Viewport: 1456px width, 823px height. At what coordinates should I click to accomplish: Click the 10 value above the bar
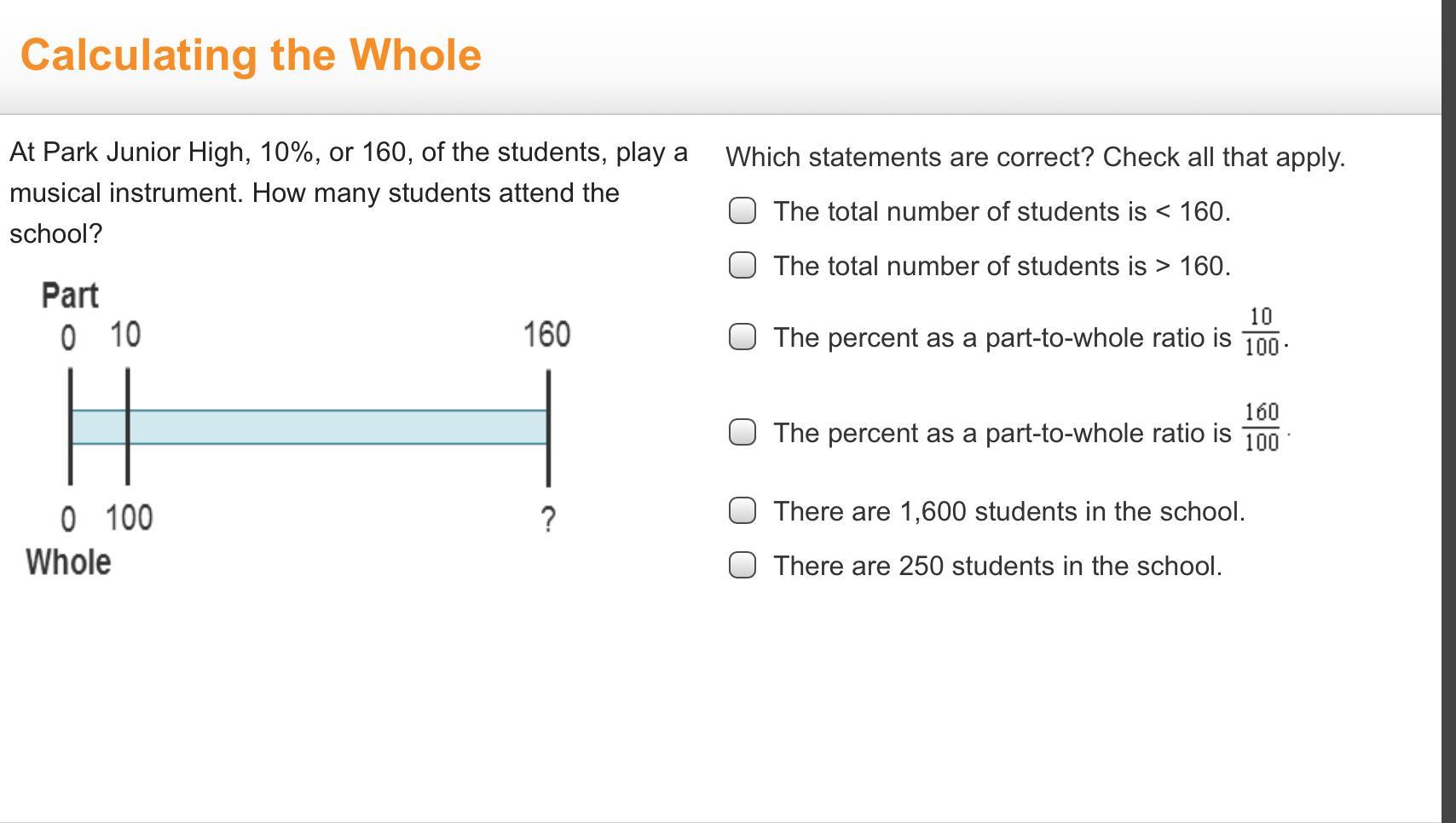125,335
